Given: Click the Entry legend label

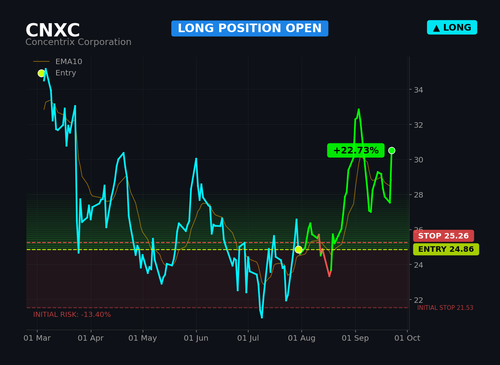Looking at the screenshot, I should click(x=66, y=73).
